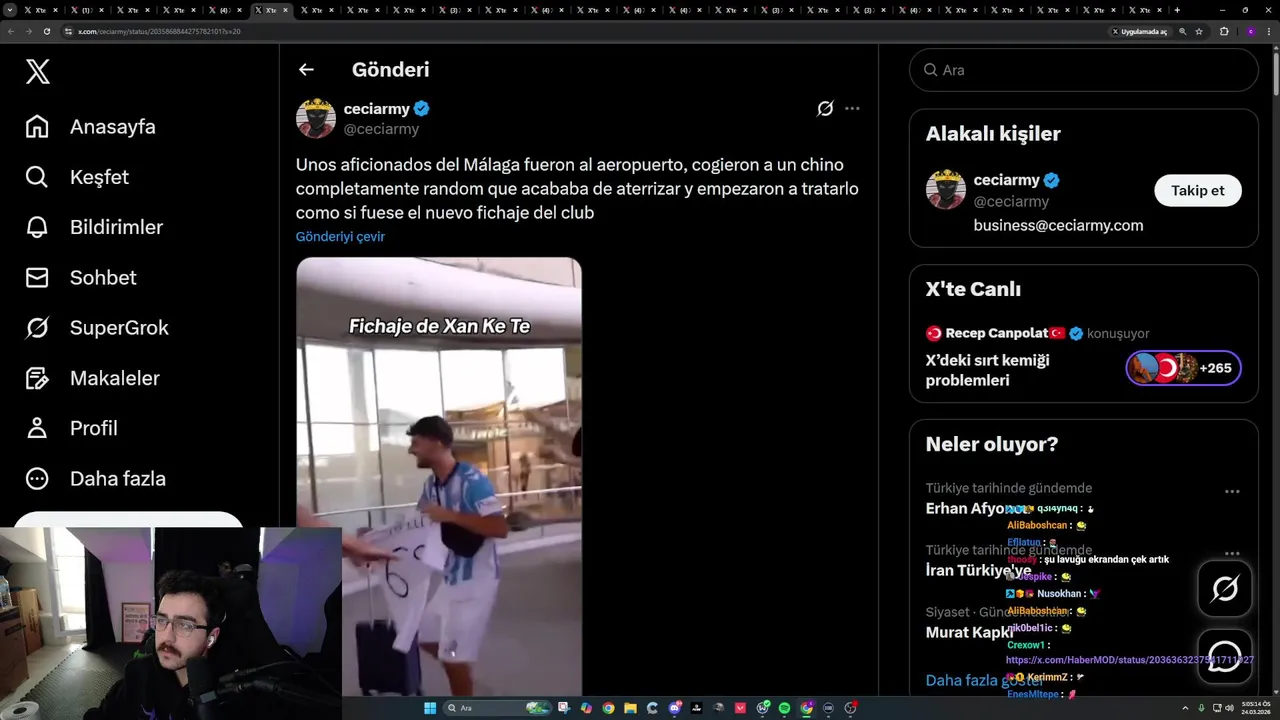Screen dimensions: 1280x720
Task: Click into the Ara search field
Action: point(1084,70)
